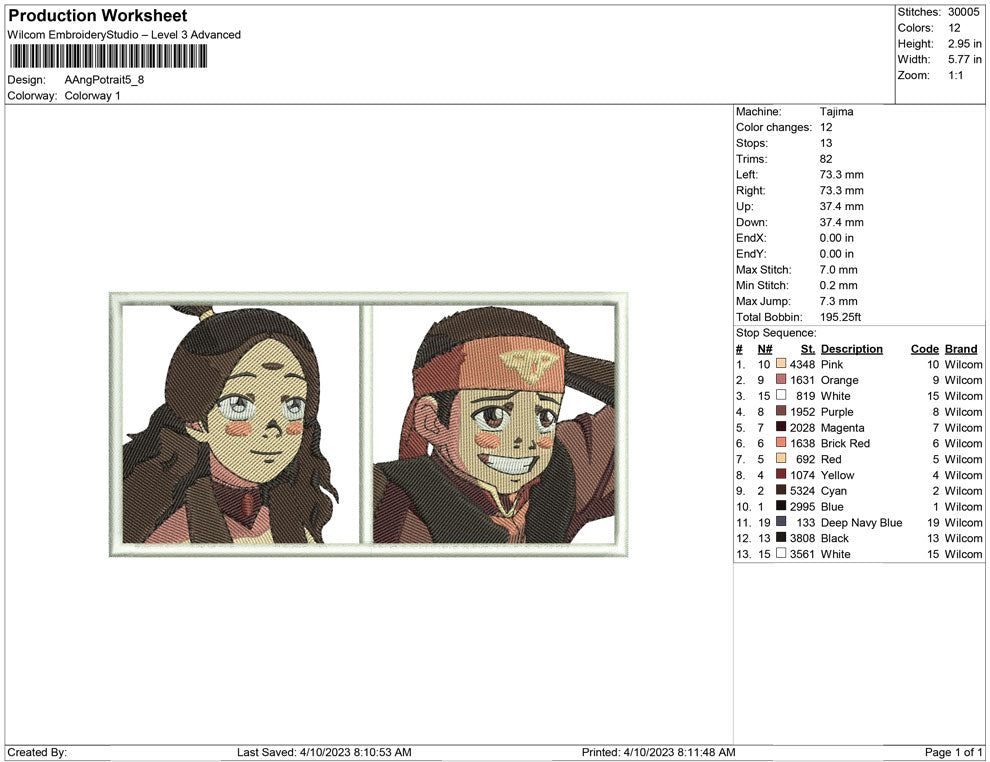Click the Total Bobbin value 195.25ft
This screenshot has width=990, height=762.
[x=840, y=317]
